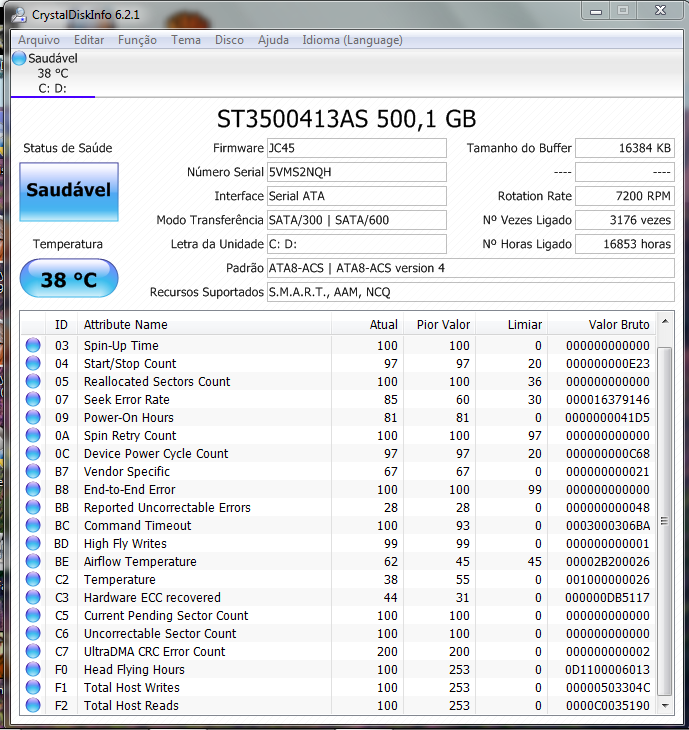Open the Função menu
689x730 pixels.
(x=137, y=40)
